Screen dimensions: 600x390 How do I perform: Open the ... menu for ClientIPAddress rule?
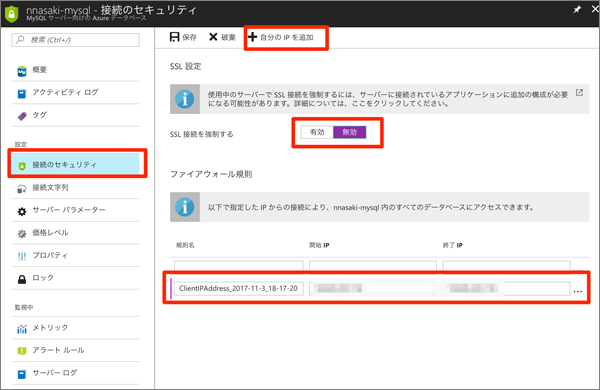578,291
